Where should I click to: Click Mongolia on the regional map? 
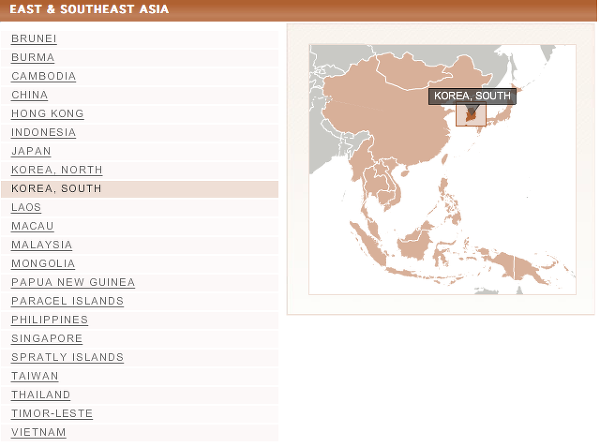415,73
